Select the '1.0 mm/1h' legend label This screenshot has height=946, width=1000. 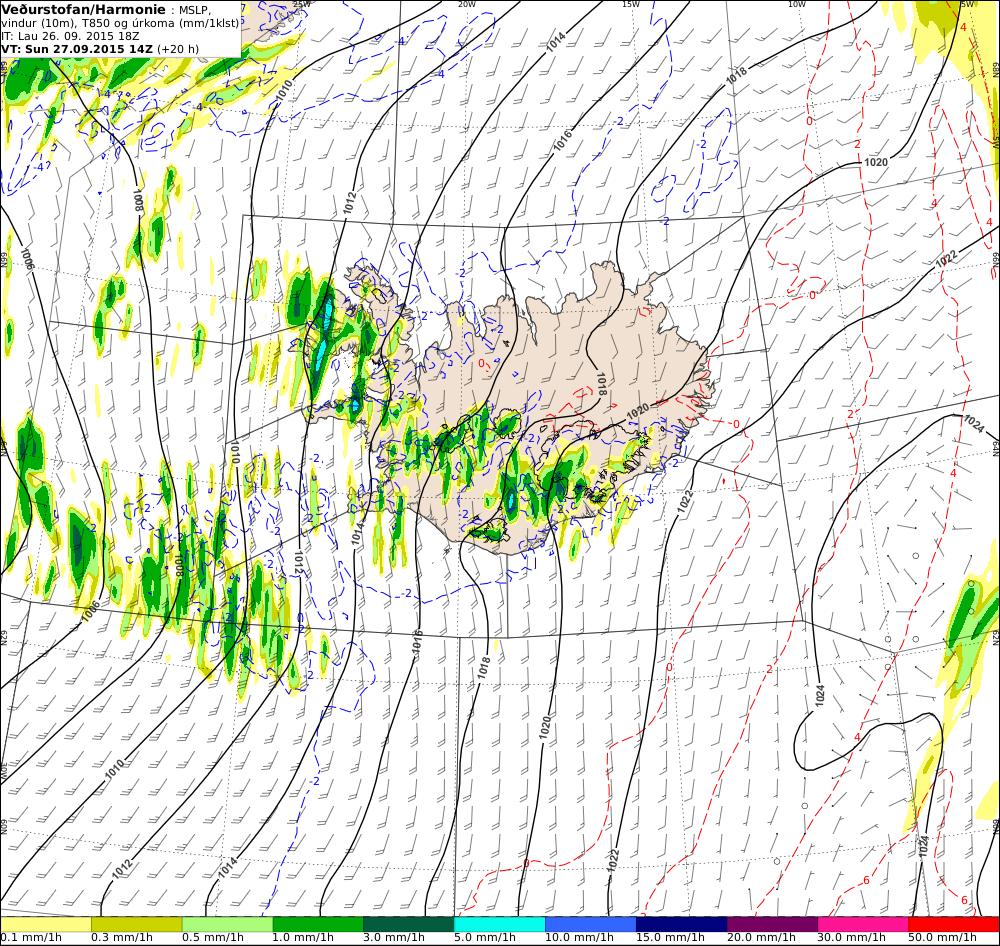coord(304,938)
